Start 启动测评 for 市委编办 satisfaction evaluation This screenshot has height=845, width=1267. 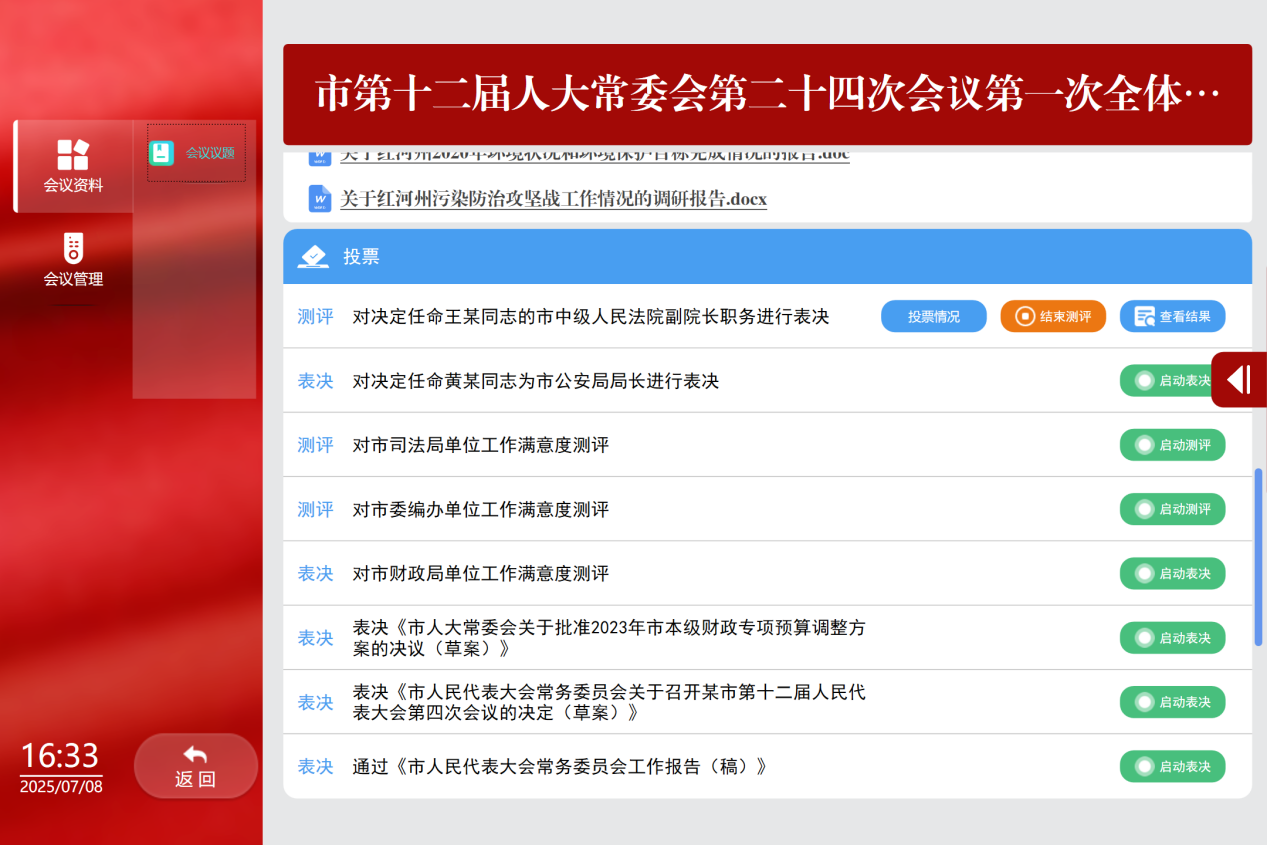[x=1172, y=509]
